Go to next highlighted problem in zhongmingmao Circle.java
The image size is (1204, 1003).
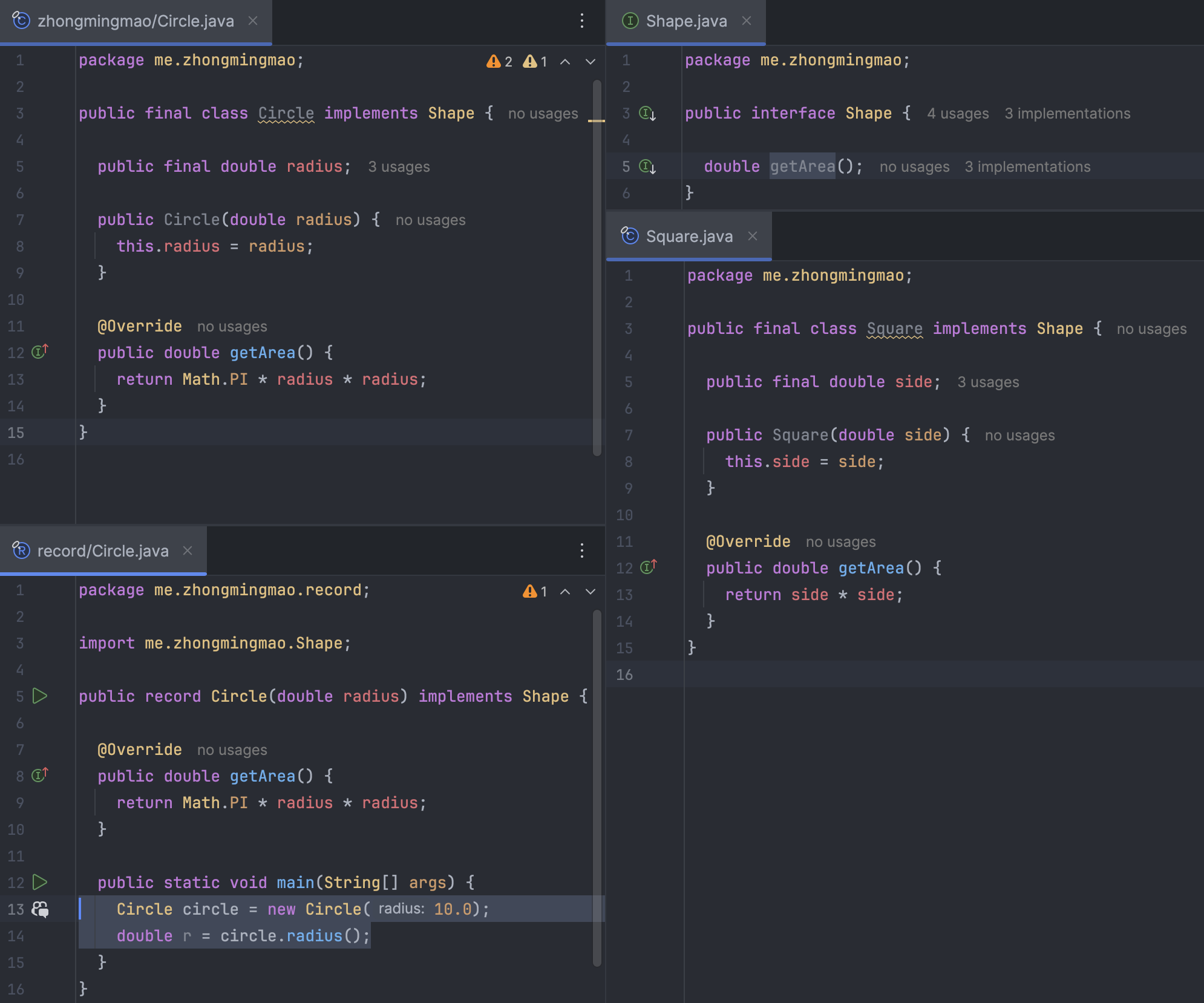point(591,62)
